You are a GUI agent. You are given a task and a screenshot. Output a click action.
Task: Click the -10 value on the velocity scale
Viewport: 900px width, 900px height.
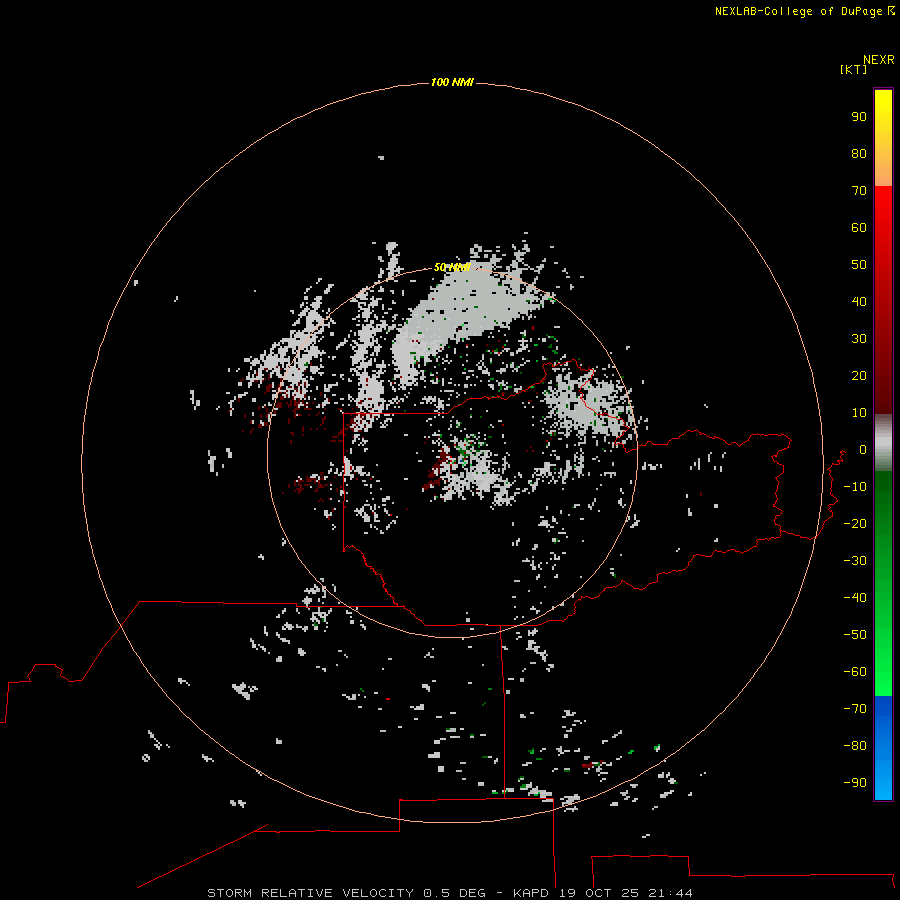pyautogui.click(x=855, y=487)
